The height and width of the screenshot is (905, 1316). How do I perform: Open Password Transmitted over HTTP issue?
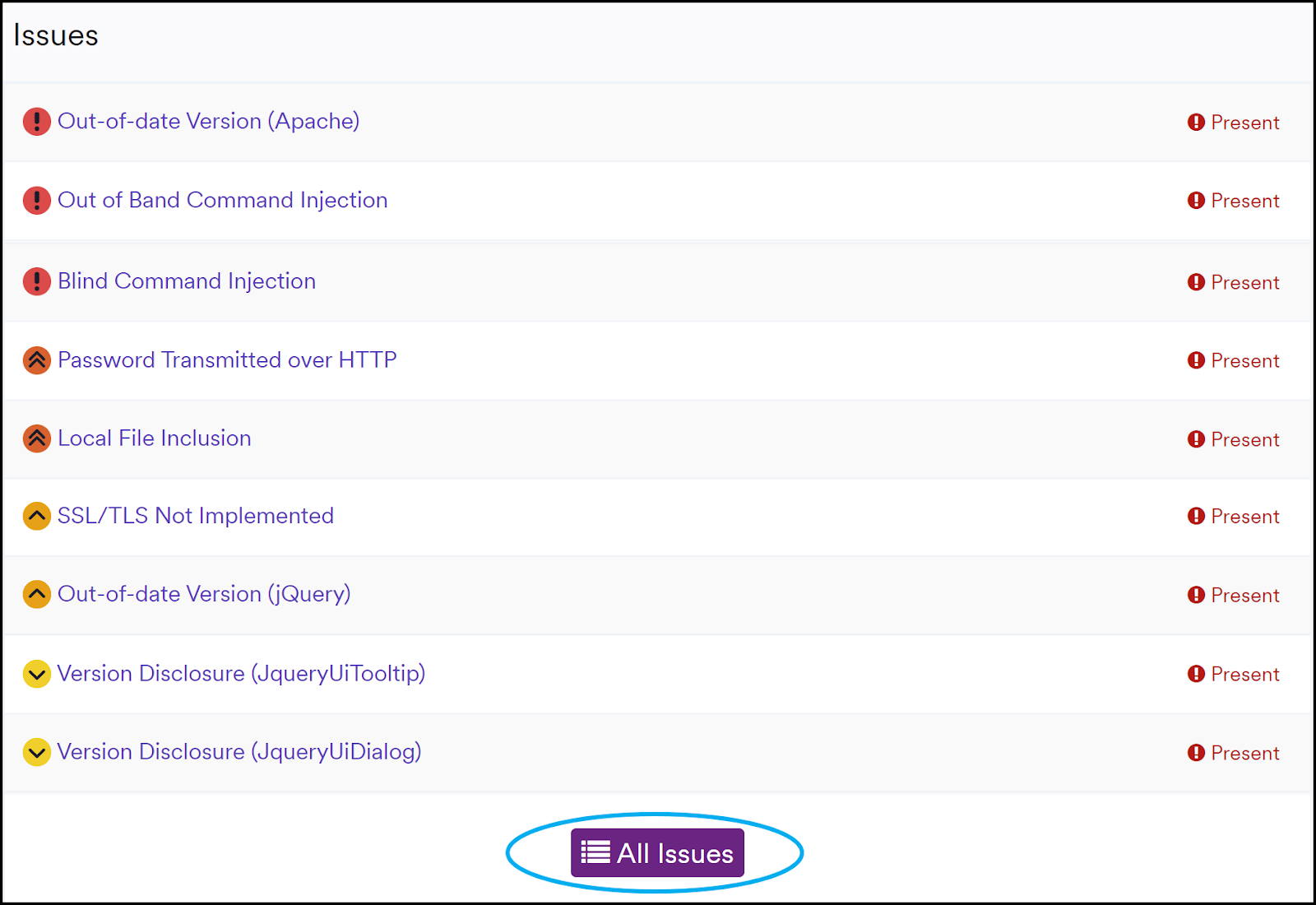227,360
